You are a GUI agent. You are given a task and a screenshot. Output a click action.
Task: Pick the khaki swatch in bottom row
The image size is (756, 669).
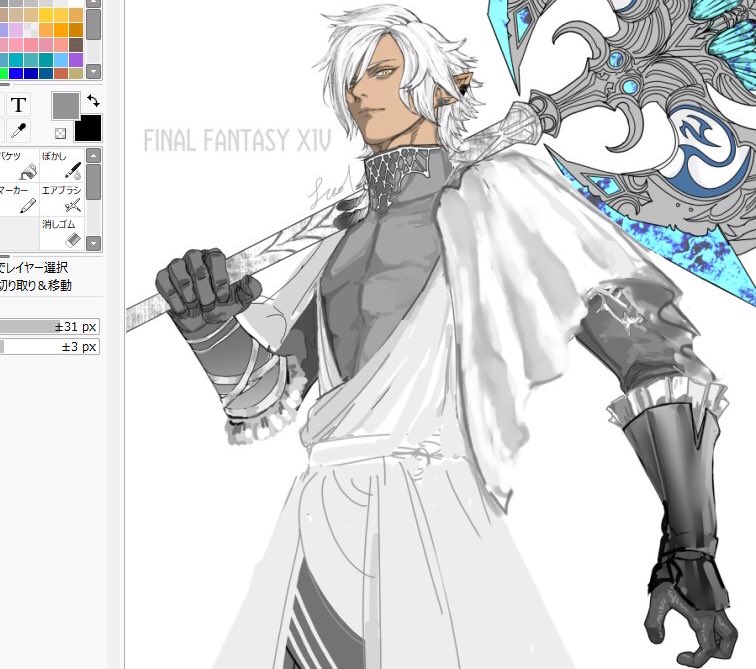tap(76, 73)
